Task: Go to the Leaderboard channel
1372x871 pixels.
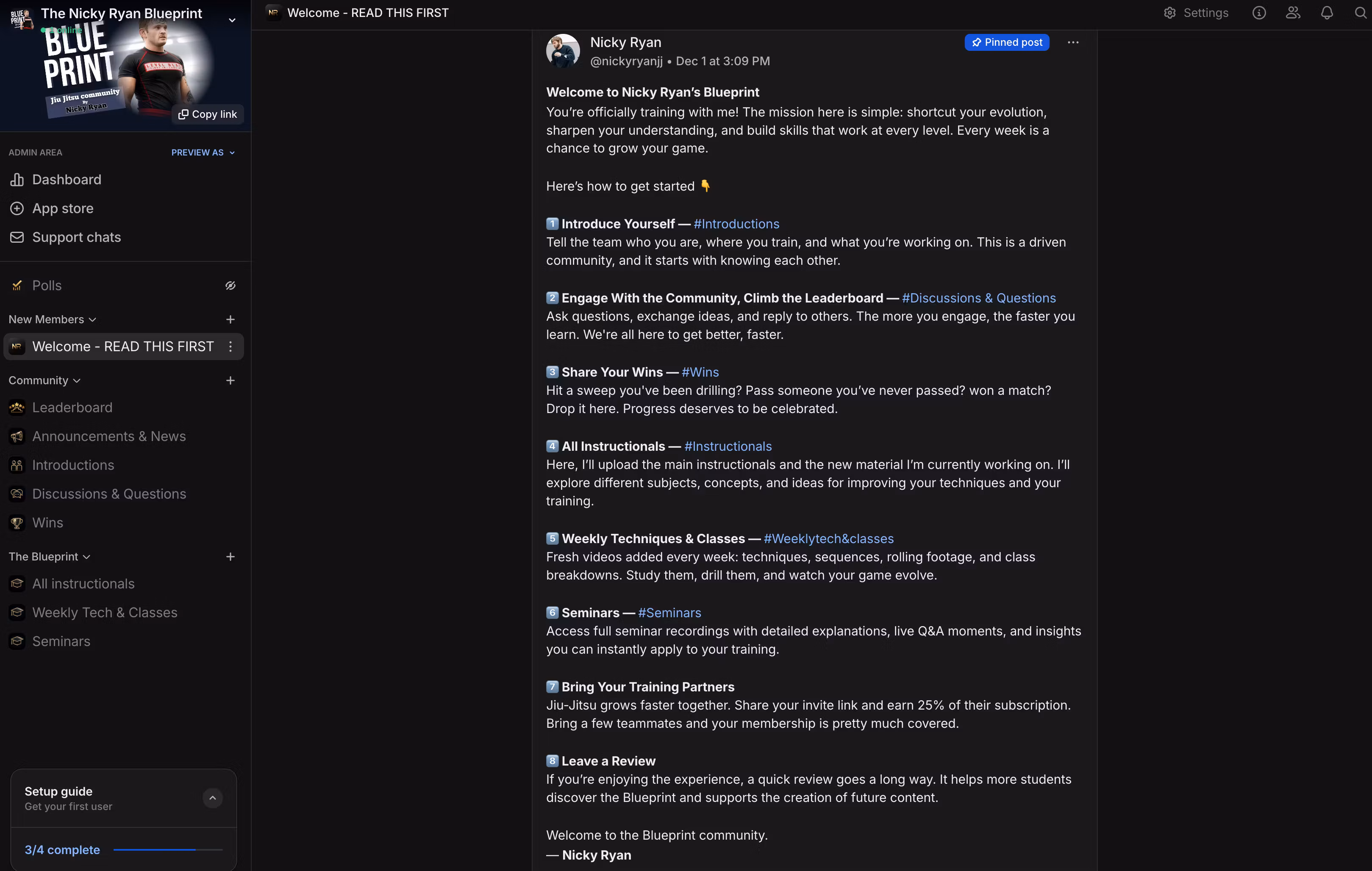Action: click(72, 408)
